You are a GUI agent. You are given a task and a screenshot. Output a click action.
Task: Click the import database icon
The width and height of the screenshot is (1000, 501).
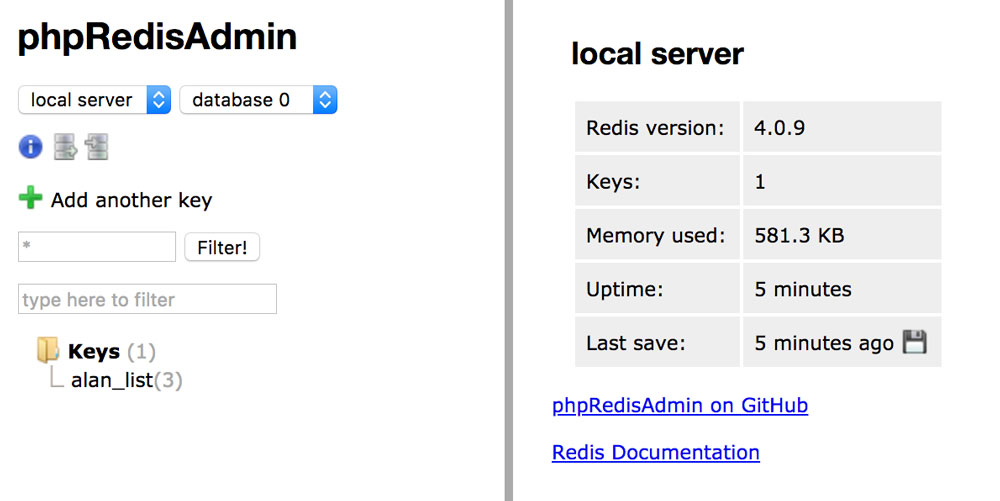[x=97, y=148]
